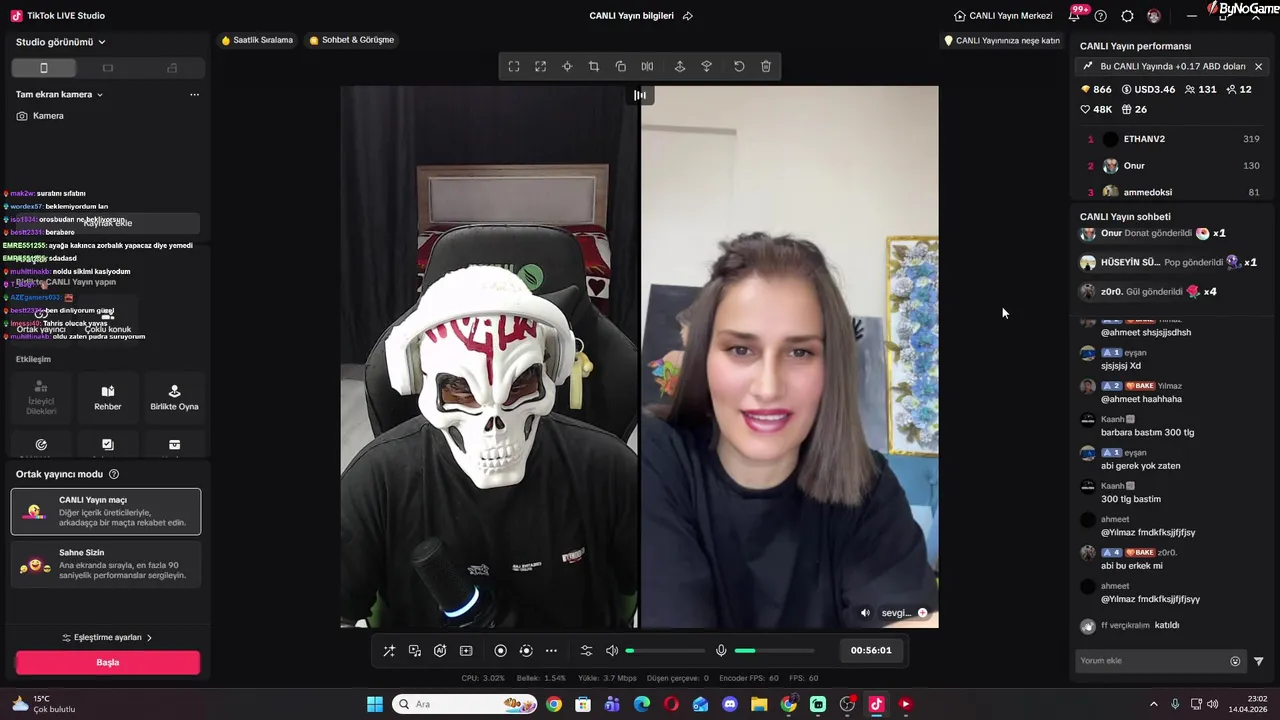Open the audio mixer settings icon
This screenshot has width=1280, height=720.
[x=587, y=651]
